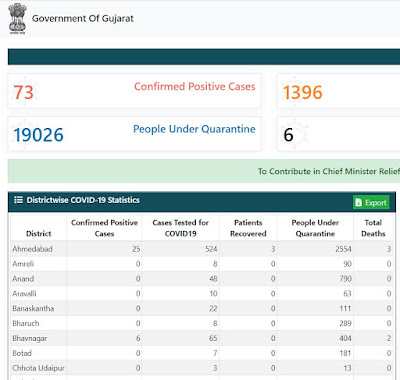400x380 pixels.
Task: Click the Total Deaths column header
Action: (x=373, y=228)
